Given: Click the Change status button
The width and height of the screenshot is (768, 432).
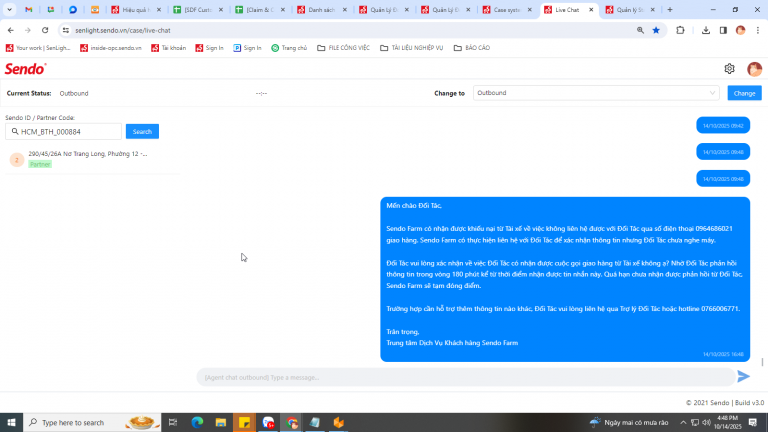Looking at the screenshot, I should point(744,93).
